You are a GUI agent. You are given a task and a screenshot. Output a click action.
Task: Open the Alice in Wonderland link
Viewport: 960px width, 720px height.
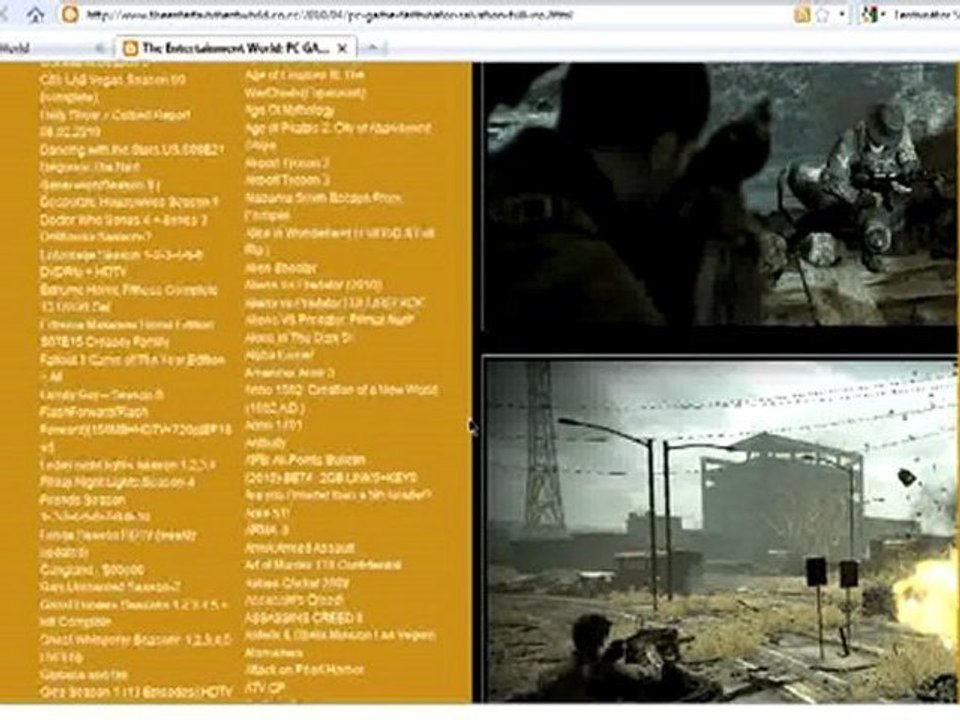(340, 241)
